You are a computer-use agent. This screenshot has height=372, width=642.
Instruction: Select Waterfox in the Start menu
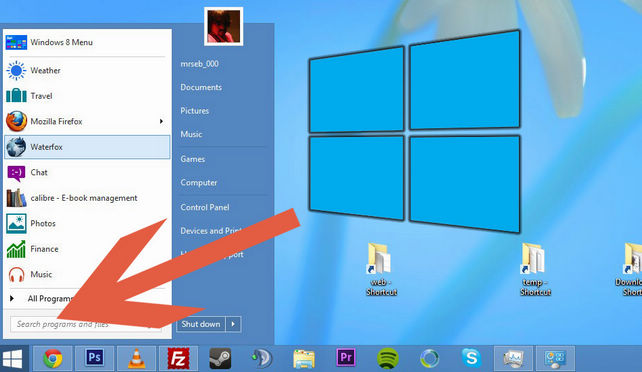pyautogui.click(x=87, y=147)
